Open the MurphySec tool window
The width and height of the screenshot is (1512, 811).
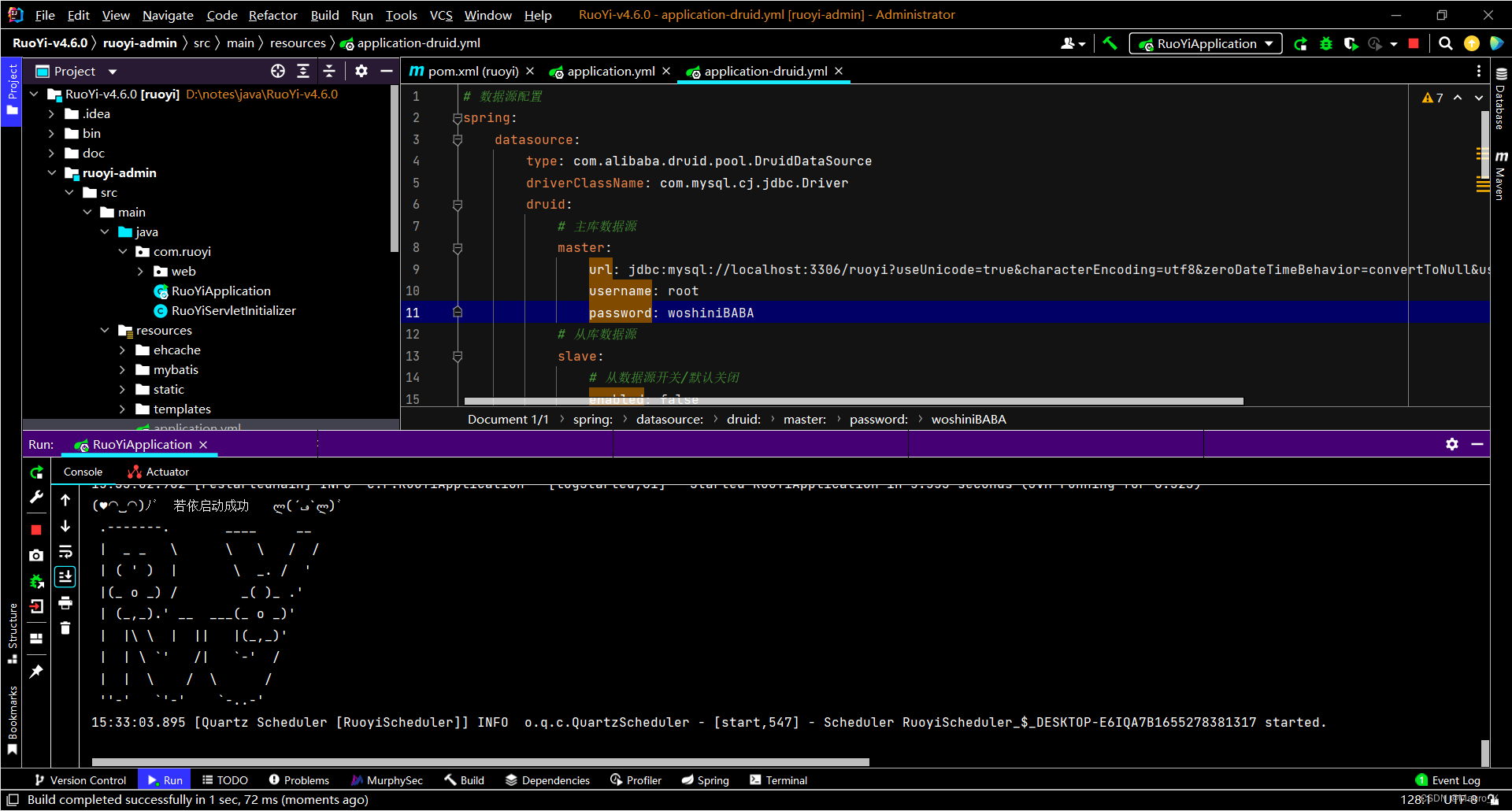click(x=387, y=780)
